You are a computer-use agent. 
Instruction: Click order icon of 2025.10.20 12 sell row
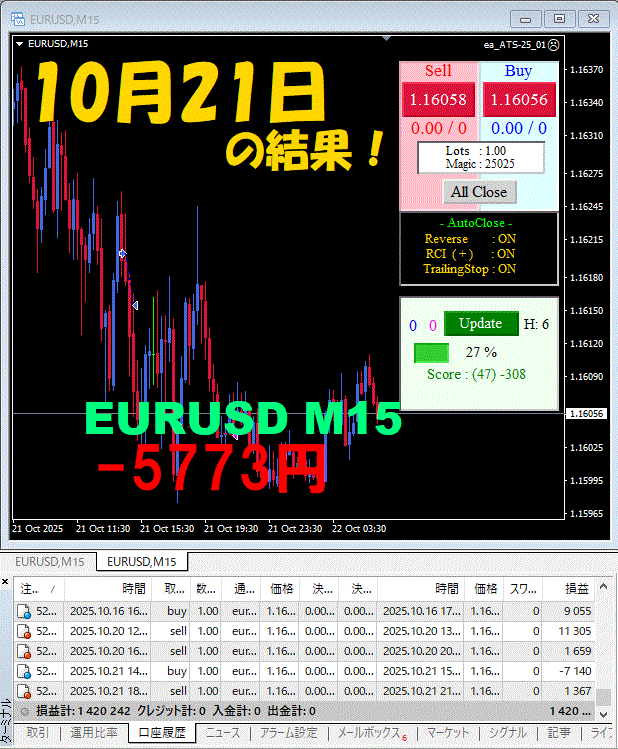click(24, 631)
